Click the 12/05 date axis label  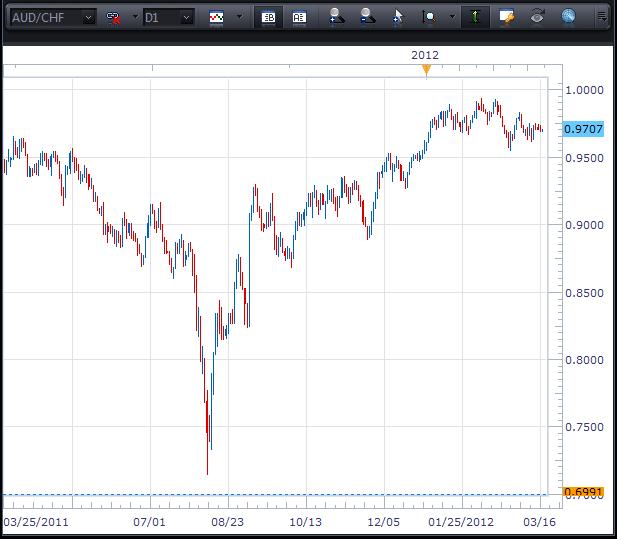click(x=383, y=522)
